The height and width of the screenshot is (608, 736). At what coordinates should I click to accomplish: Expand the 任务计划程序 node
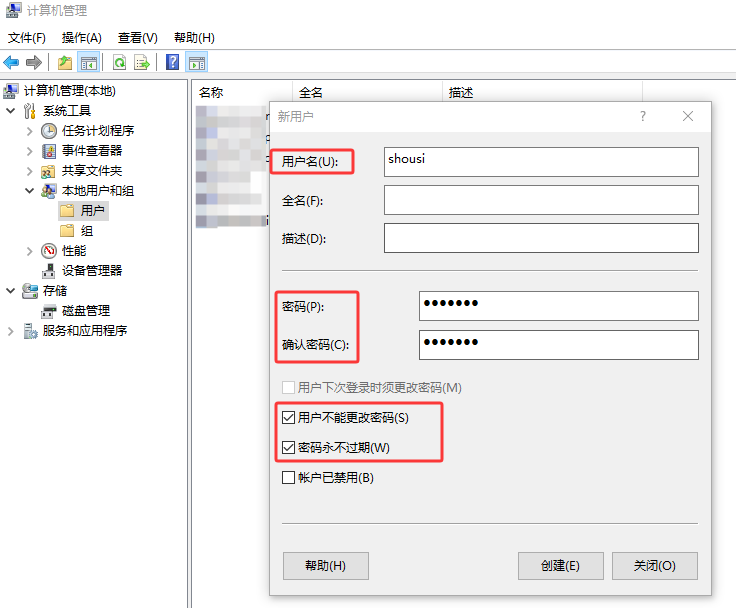[30, 131]
